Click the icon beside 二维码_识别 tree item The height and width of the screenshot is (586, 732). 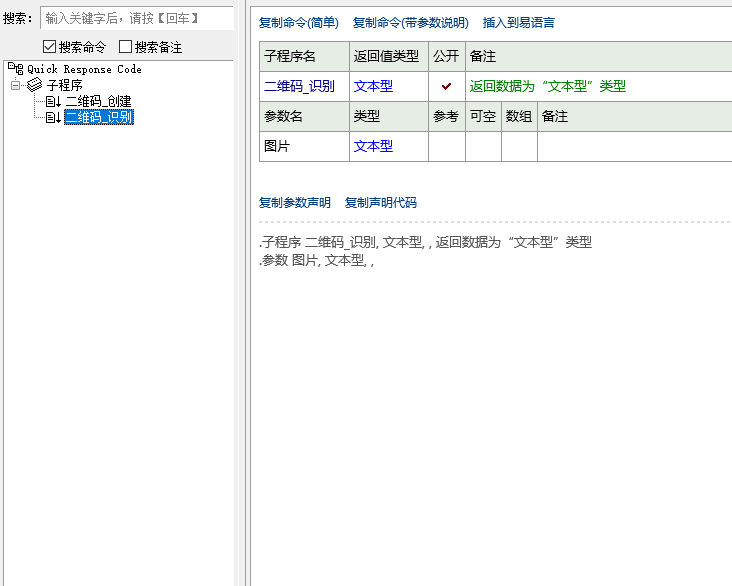[x=53, y=117]
